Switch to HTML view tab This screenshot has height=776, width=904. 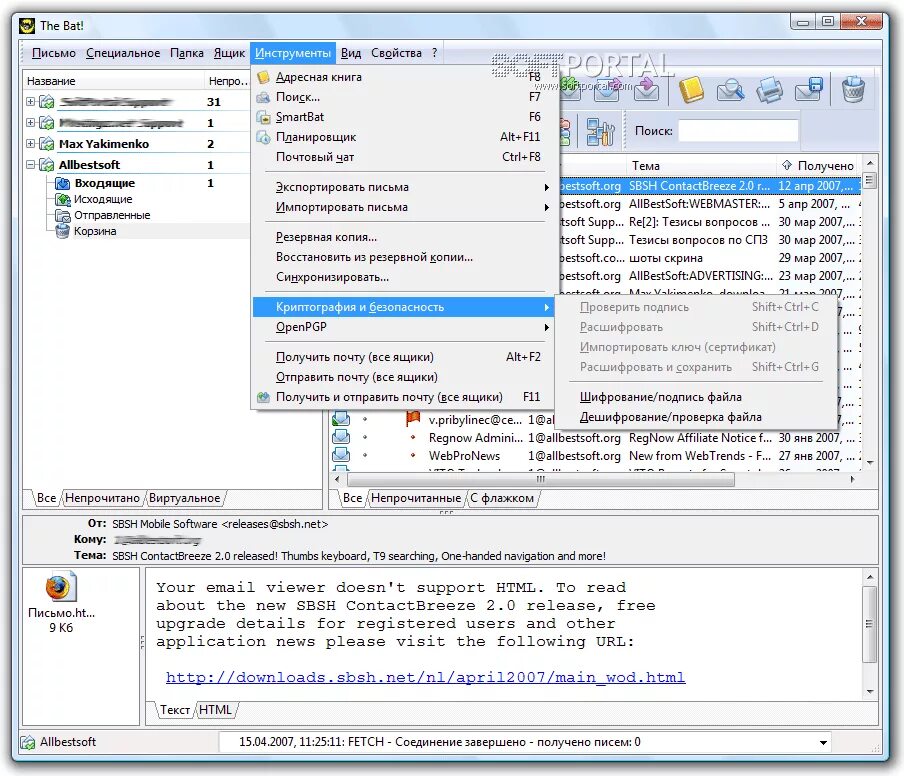215,710
